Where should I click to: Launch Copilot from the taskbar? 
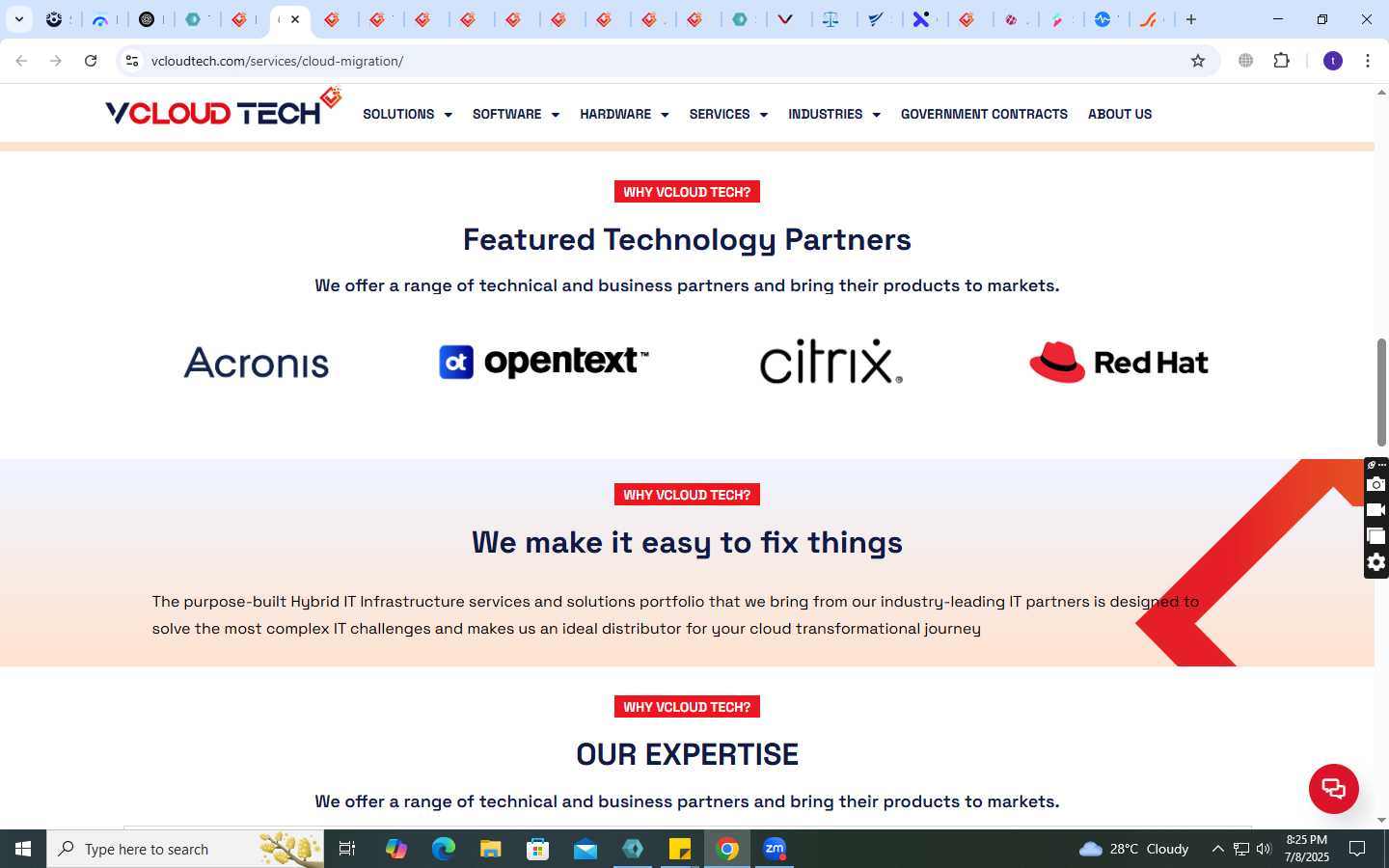tap(395, 849)
